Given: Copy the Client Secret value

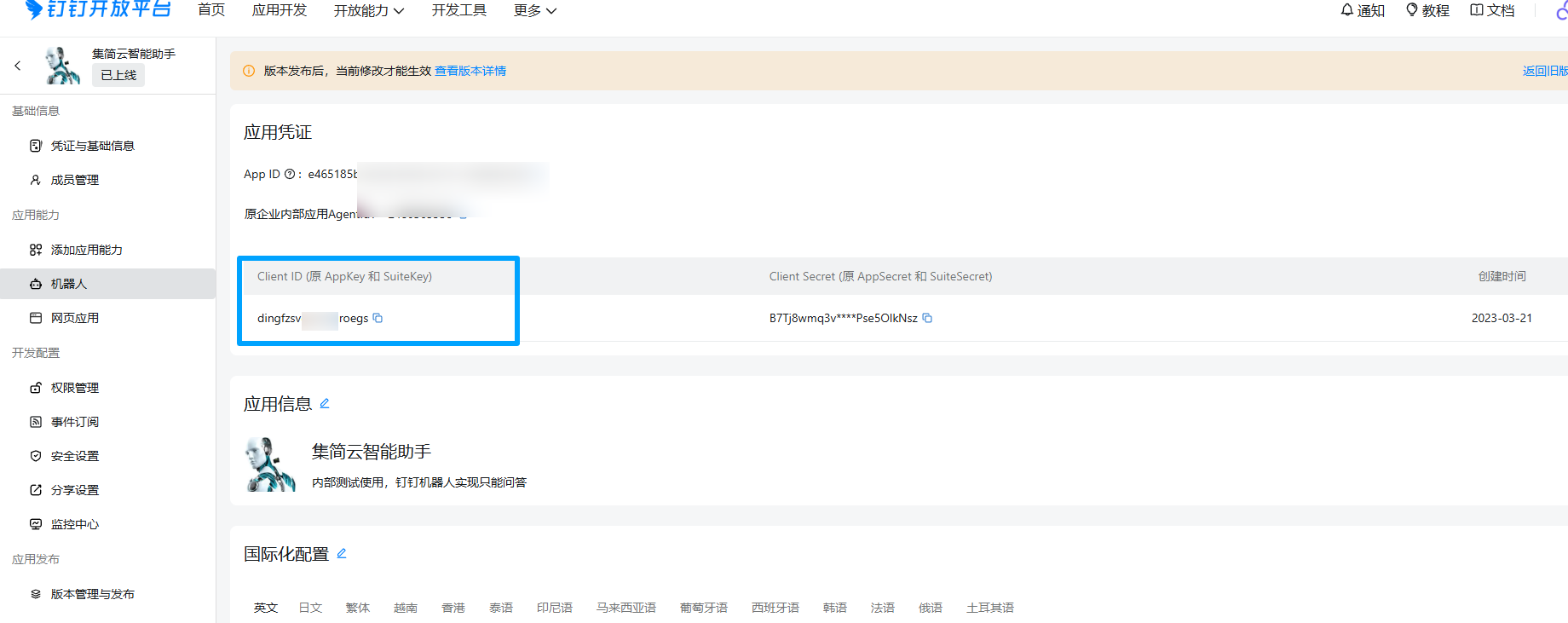Looking at the screenshot, I should (x=927, y=318).
